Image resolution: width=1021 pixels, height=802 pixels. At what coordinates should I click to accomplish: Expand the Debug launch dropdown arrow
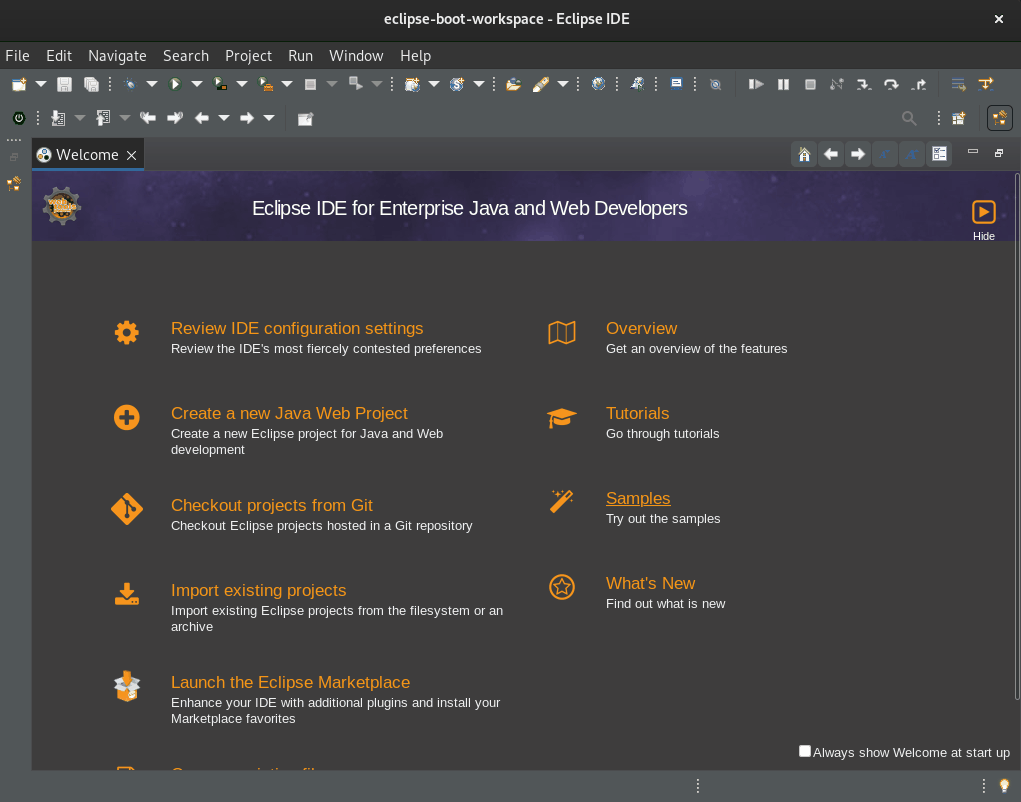tap(152, 84)
